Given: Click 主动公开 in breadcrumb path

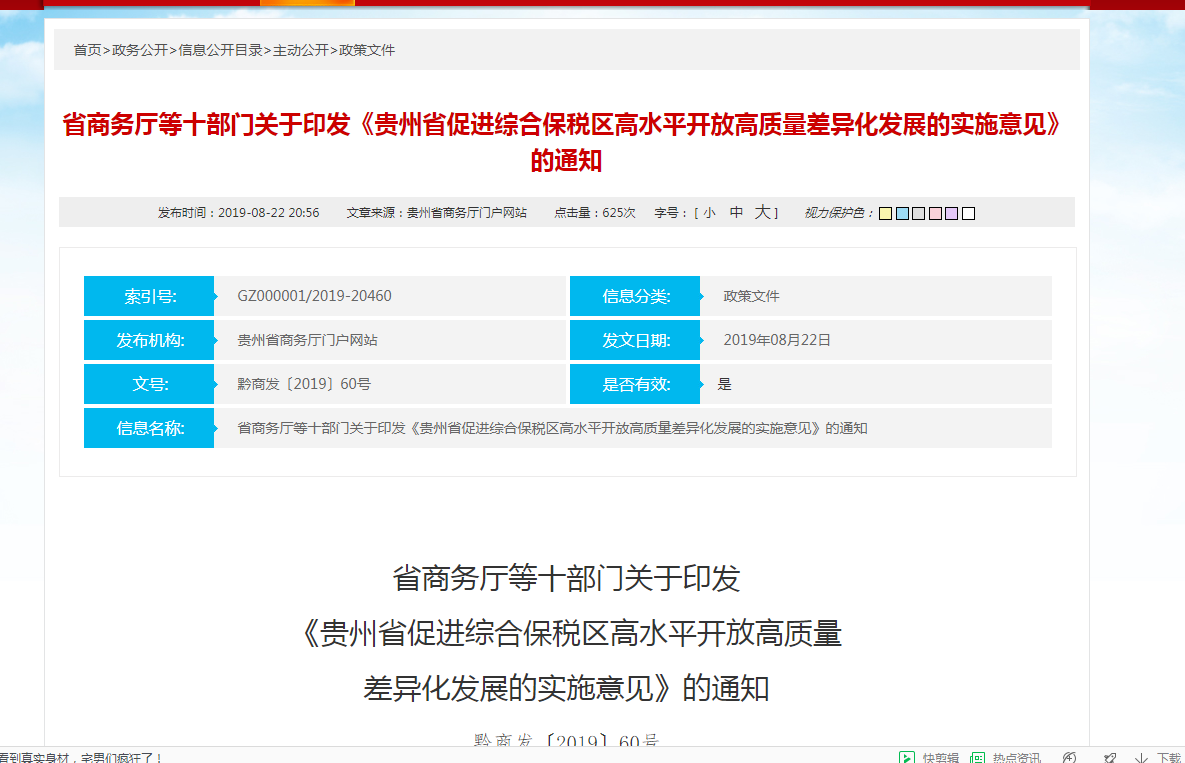Looking at the screenshot, I should pyautogui.click(x=301, y=50).
